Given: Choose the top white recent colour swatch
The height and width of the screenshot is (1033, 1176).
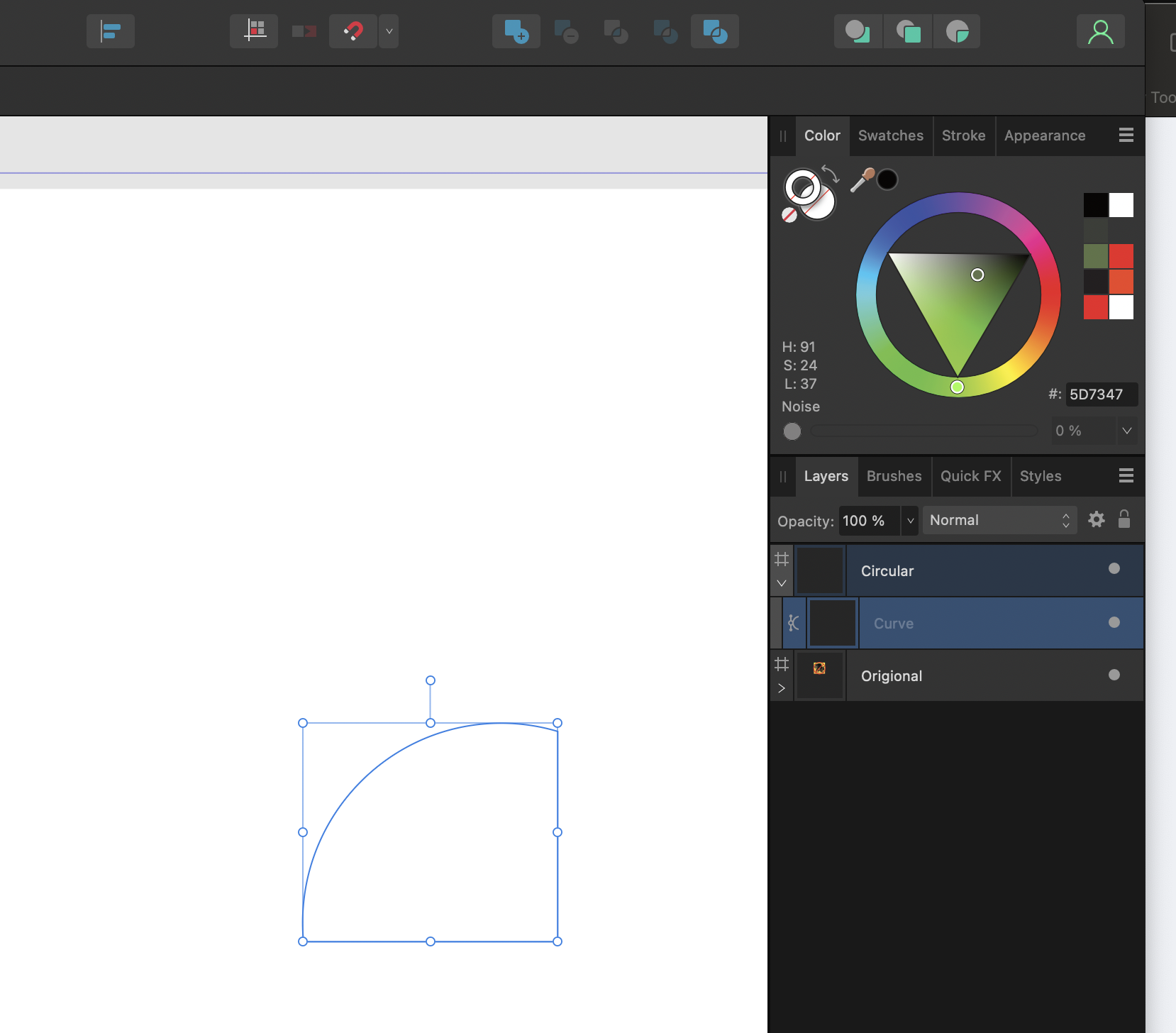Looking at the screenshot, I should pos(1121,205).
